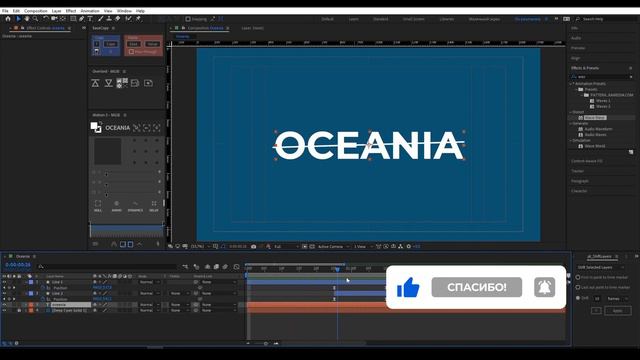
Task: Toggle Snapping checkbox in toolbar
Action: coord(188,19)
